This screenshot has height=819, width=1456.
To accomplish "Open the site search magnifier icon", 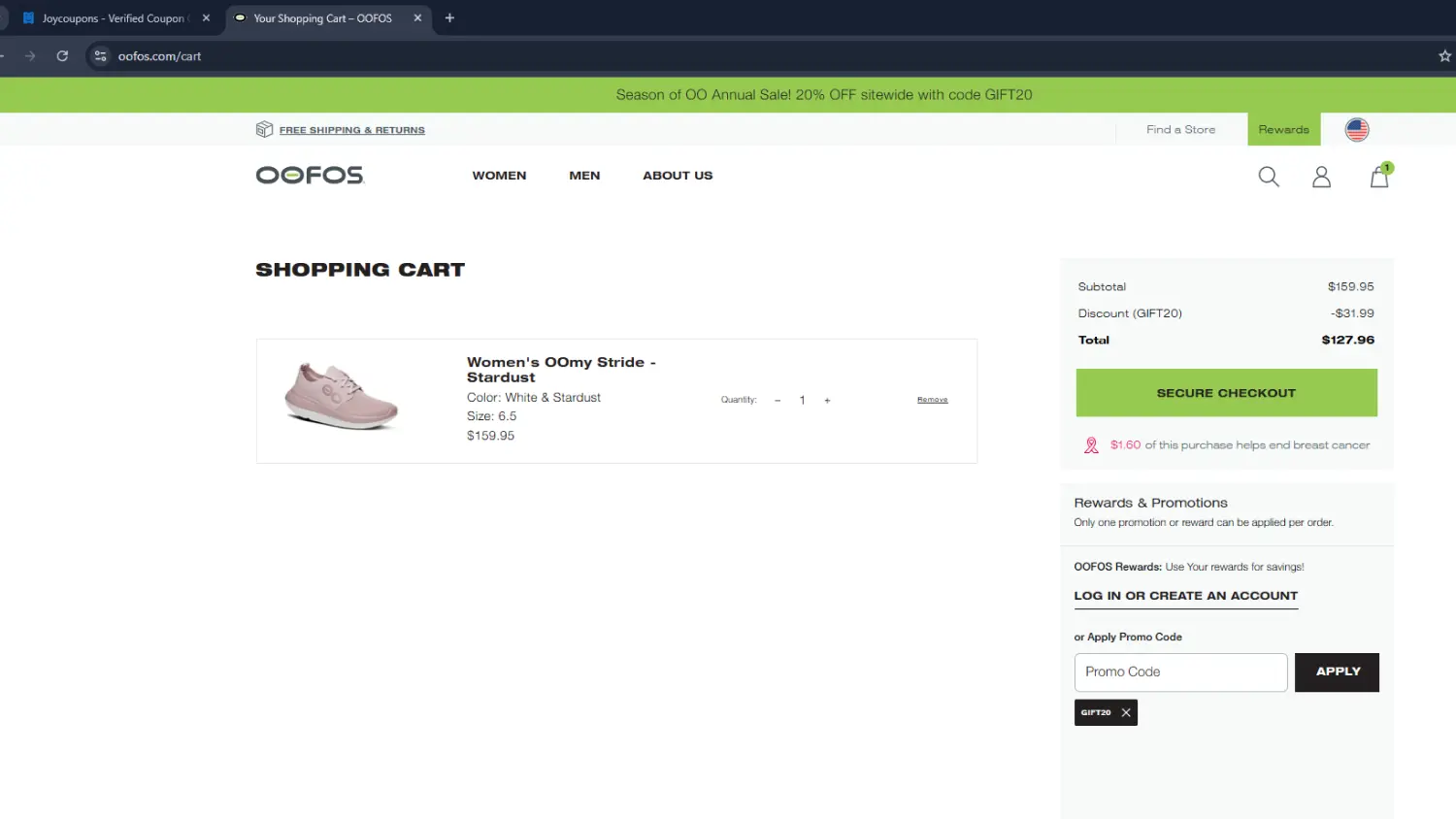I will tap(1268, 177).
